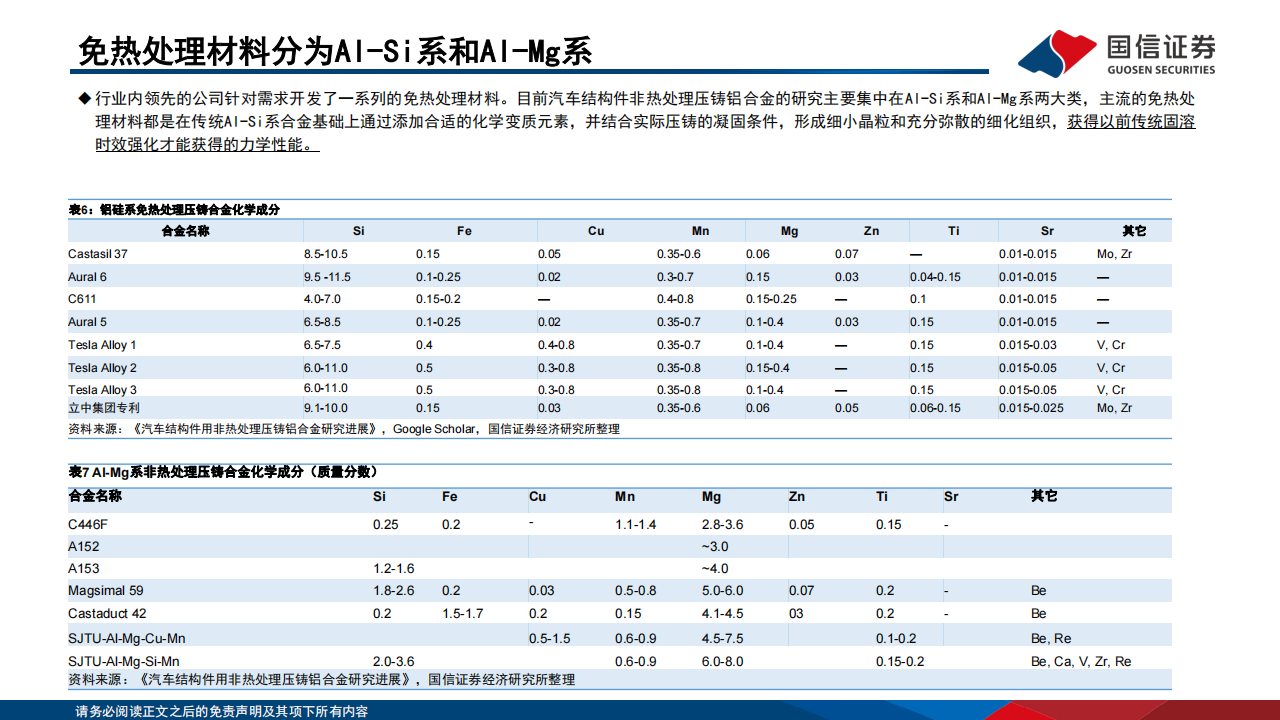Click V, Cr in the Tesla Alloy 2 row
1280x720 pixels.
point(1111,368)
